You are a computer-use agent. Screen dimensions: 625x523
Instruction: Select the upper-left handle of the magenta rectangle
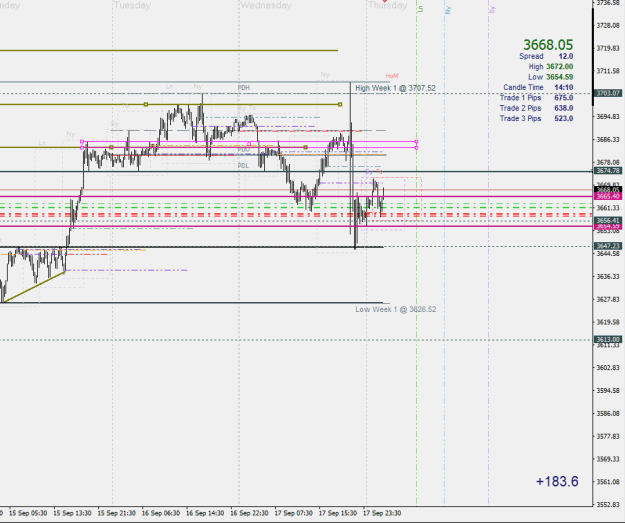click(x=82, y=142)
